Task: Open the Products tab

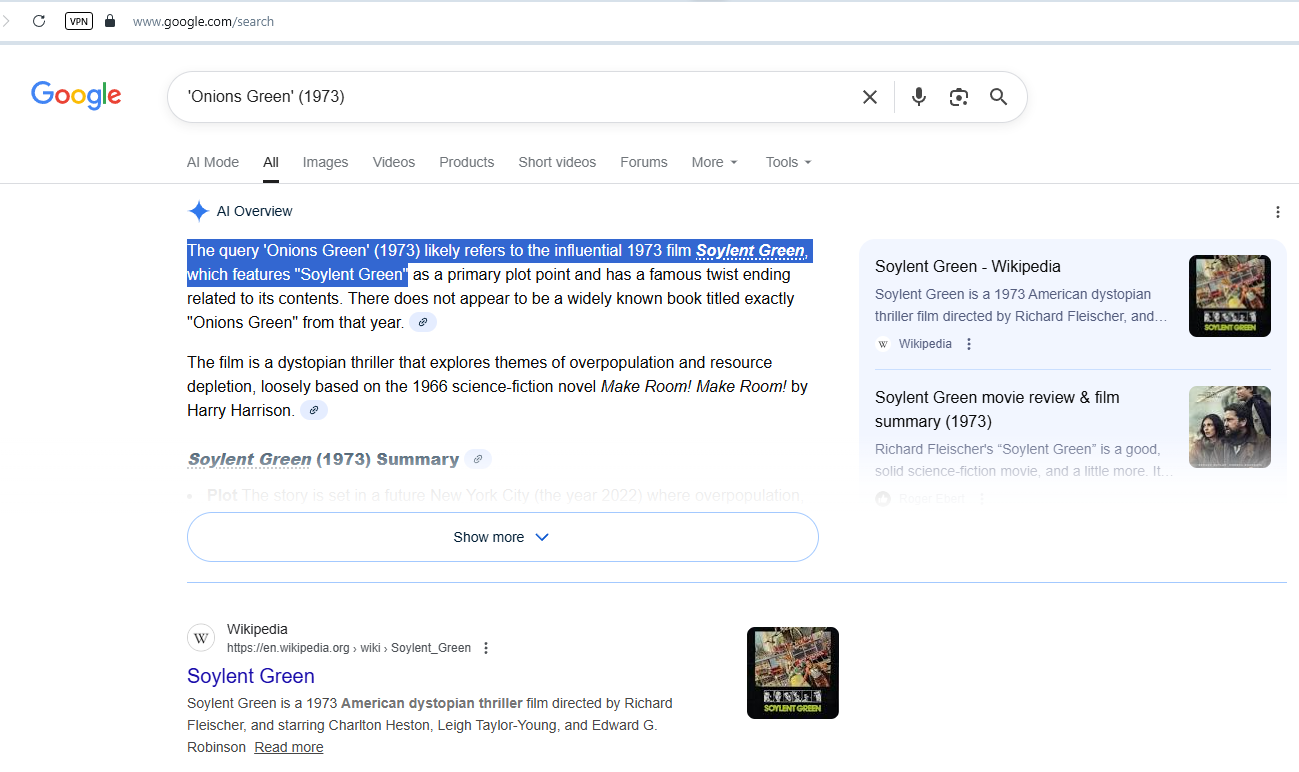Action: (467, 162)
